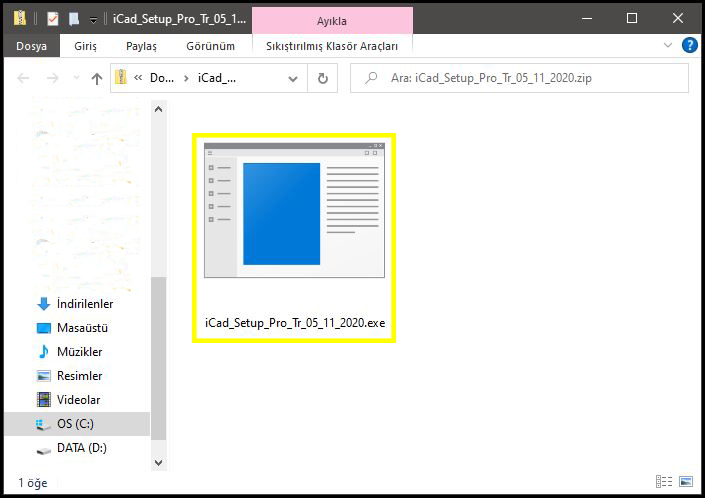Switch to large thumbnails view in status bar
The image size is (705, 498).
[x=686, y=481]
